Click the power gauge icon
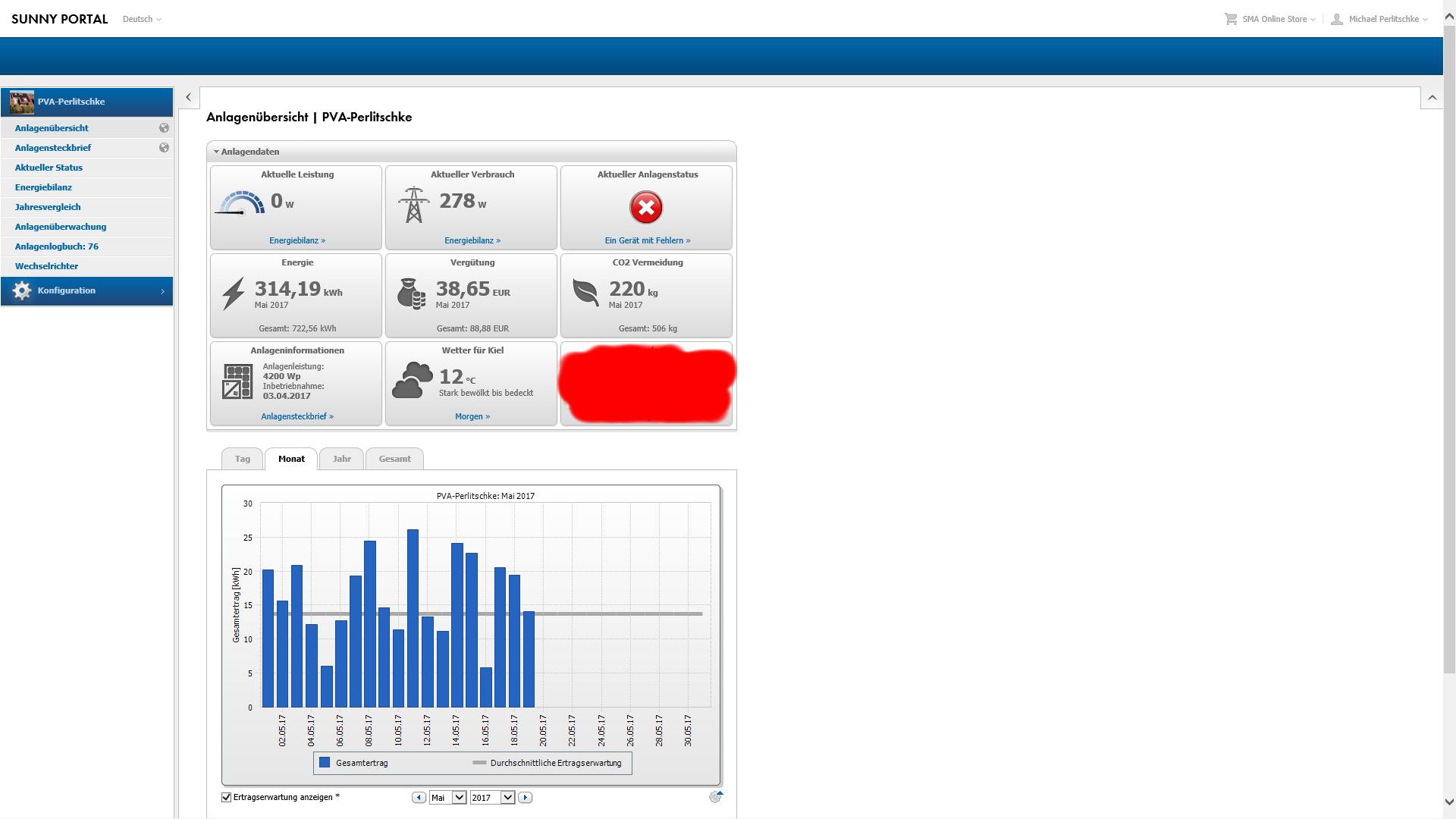The width and height of the screenshot is (1456, 819). [241, 203]
